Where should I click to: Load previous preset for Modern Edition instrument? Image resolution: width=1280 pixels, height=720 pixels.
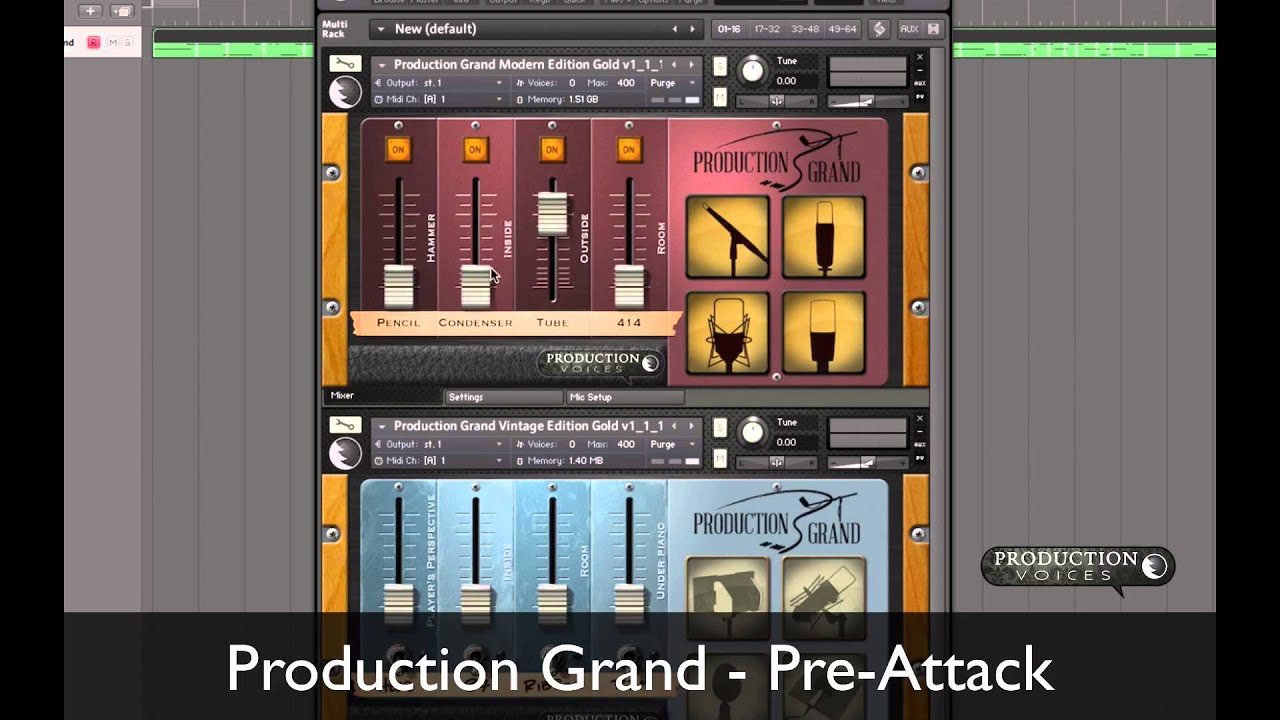(674, 65)
